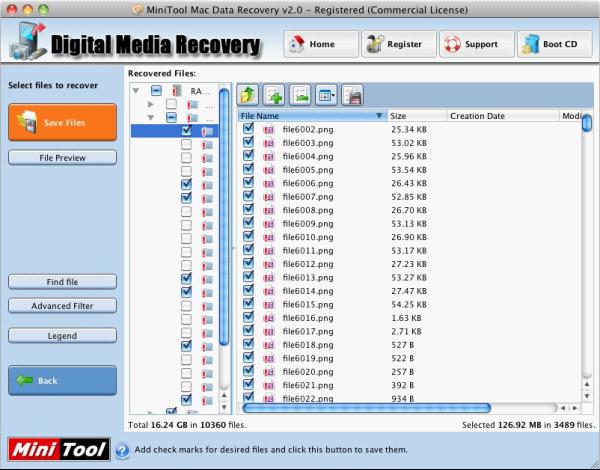Image resolution: width=600 pixels, height=470 pixels.
Task: Click the File Preview button
Action: [x=62, y=158]
